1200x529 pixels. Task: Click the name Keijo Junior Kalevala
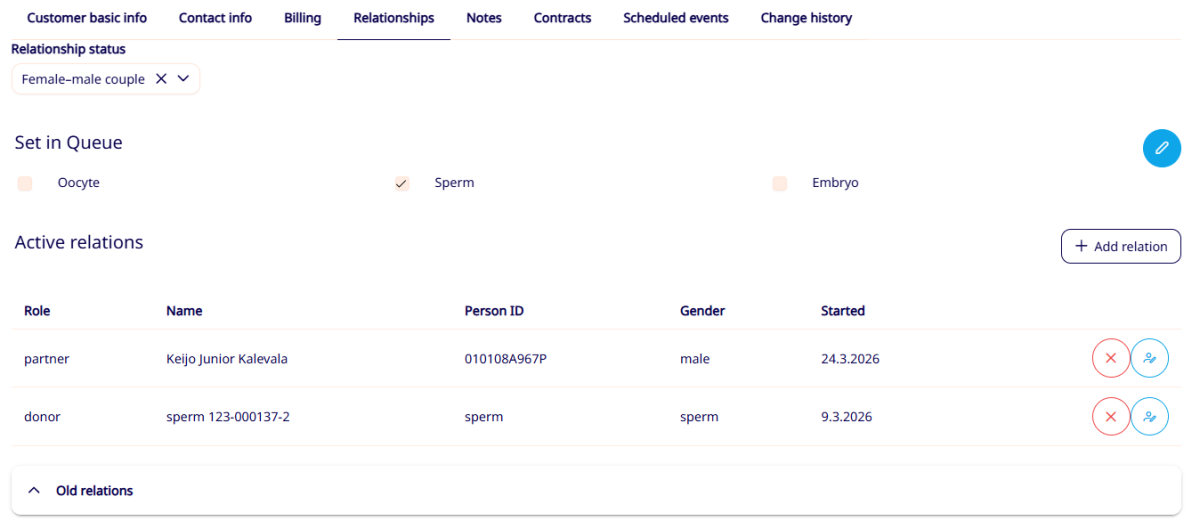[x=227, y=359]
